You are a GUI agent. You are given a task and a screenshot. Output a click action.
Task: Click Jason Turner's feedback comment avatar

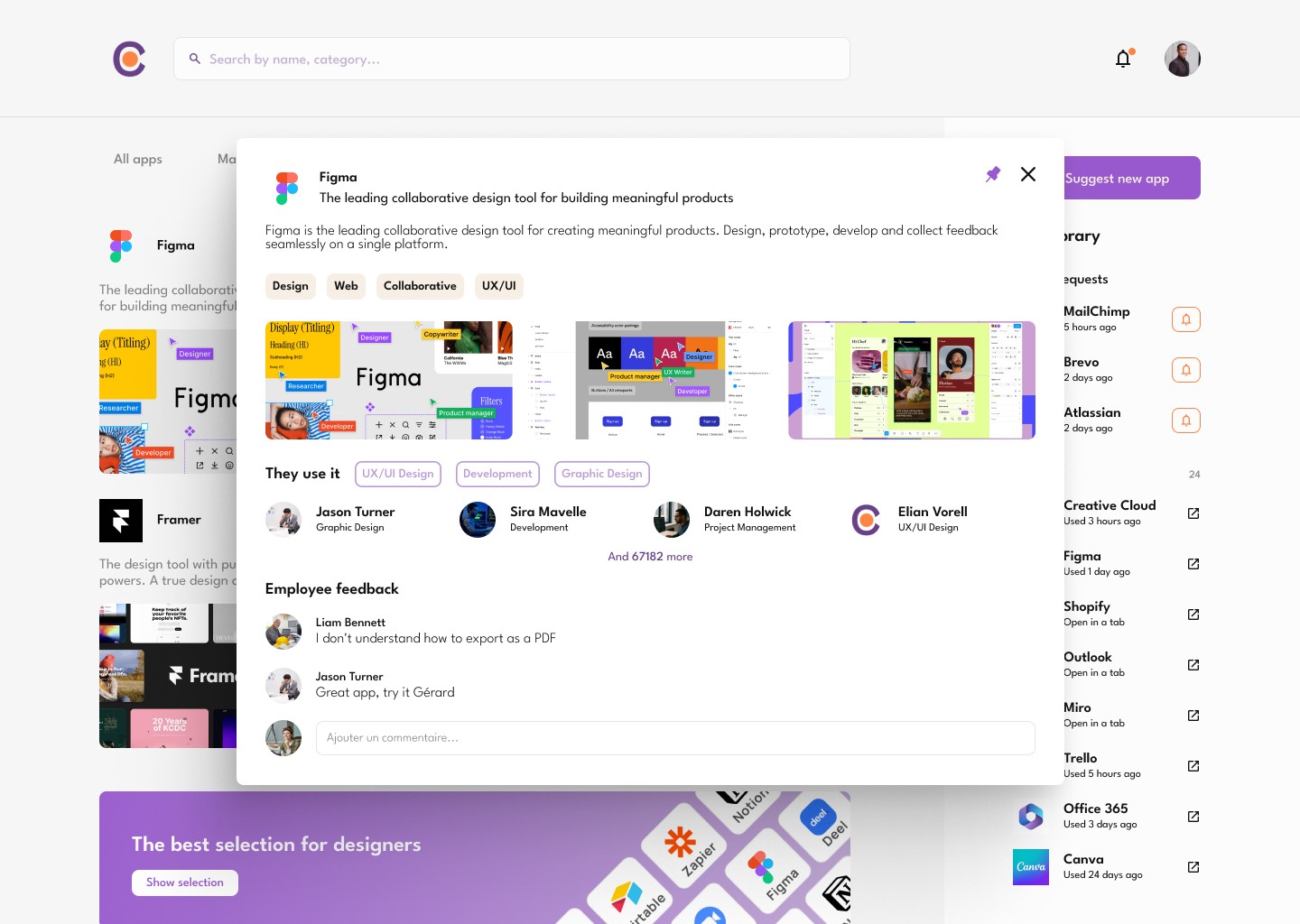(x=283, y=686)
